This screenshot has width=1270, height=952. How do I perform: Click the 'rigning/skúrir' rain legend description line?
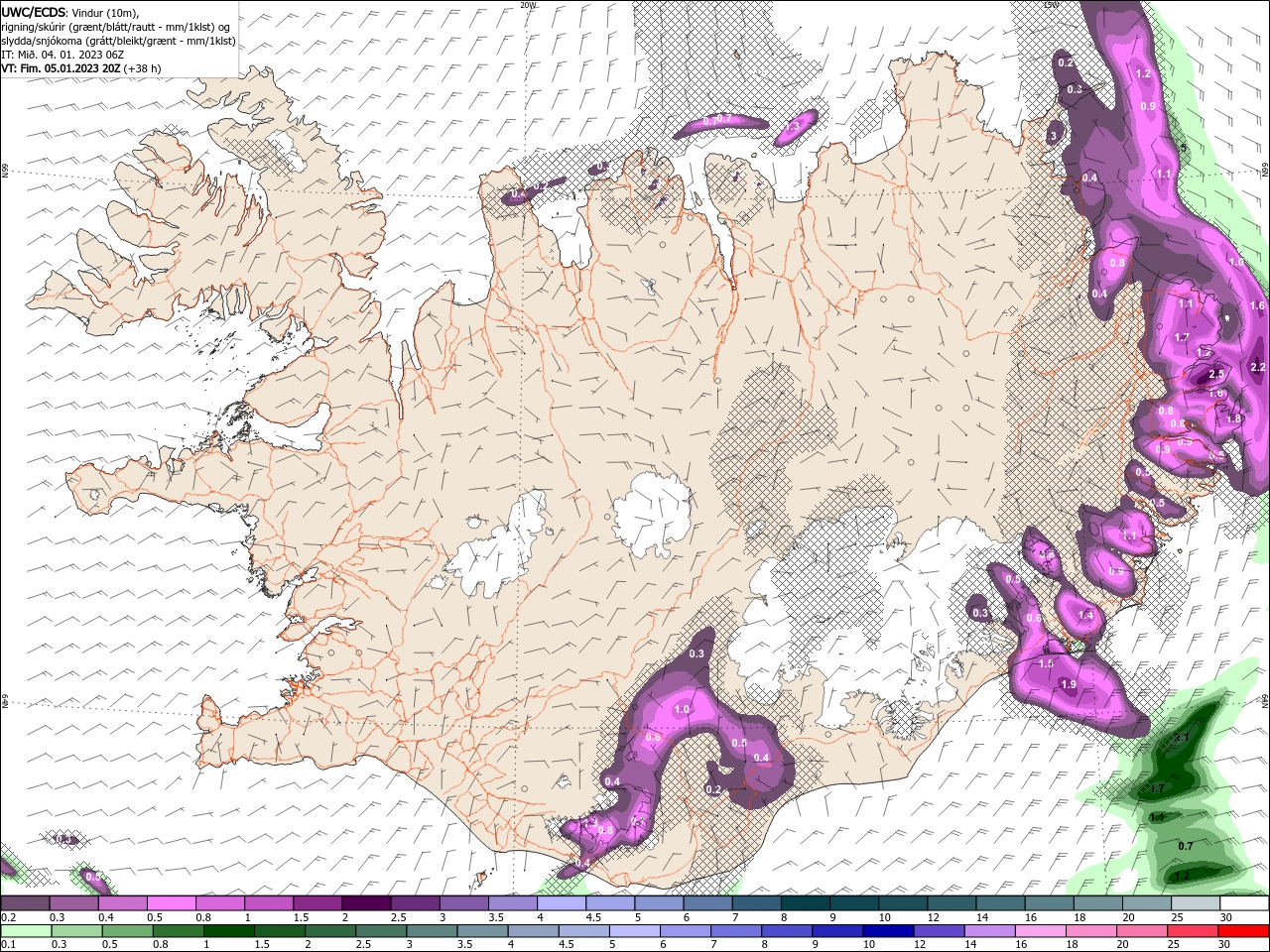click(x=117, y=27)
